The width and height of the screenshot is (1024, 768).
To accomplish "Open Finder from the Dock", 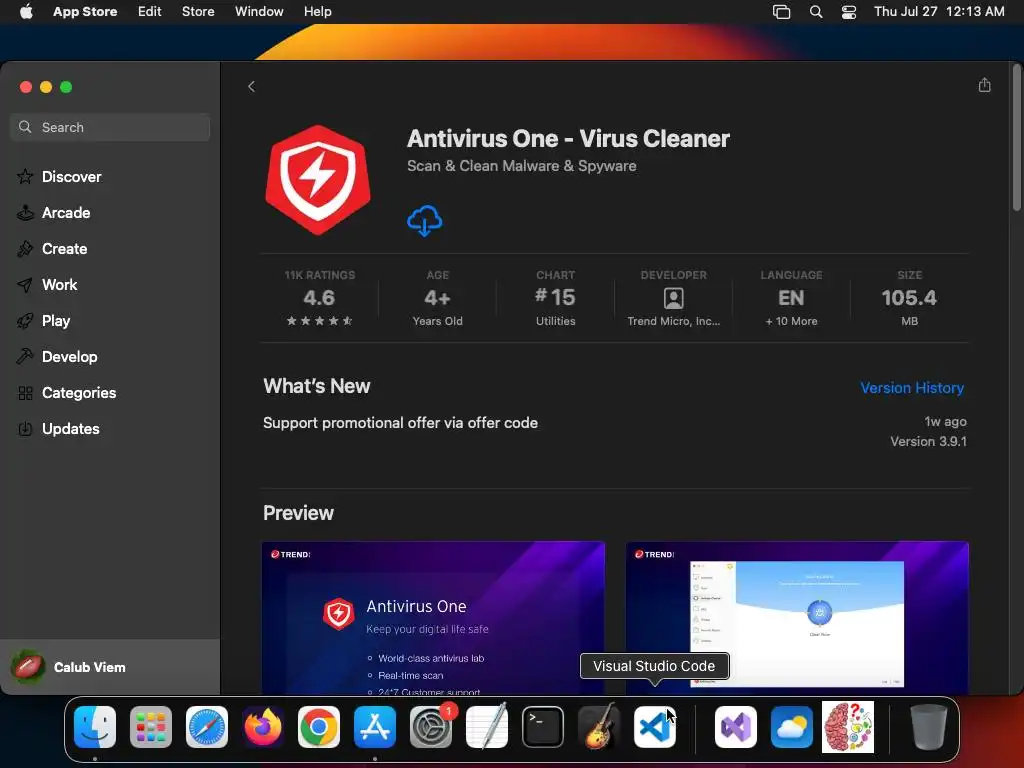I will pyautogui.click(x=95, y=727).
